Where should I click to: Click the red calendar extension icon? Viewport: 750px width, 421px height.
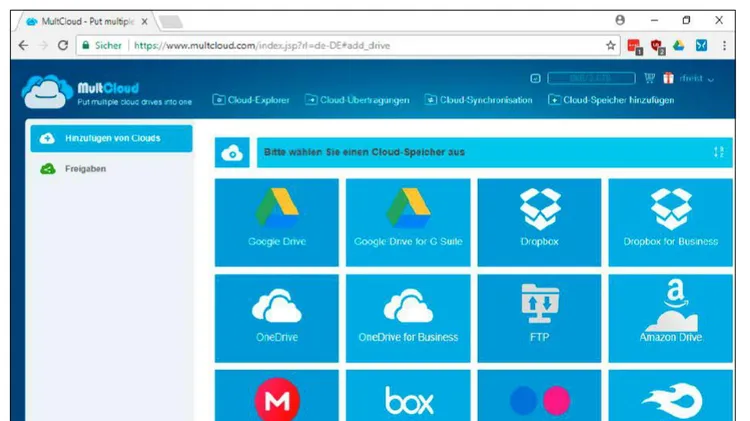pos(635,46)
